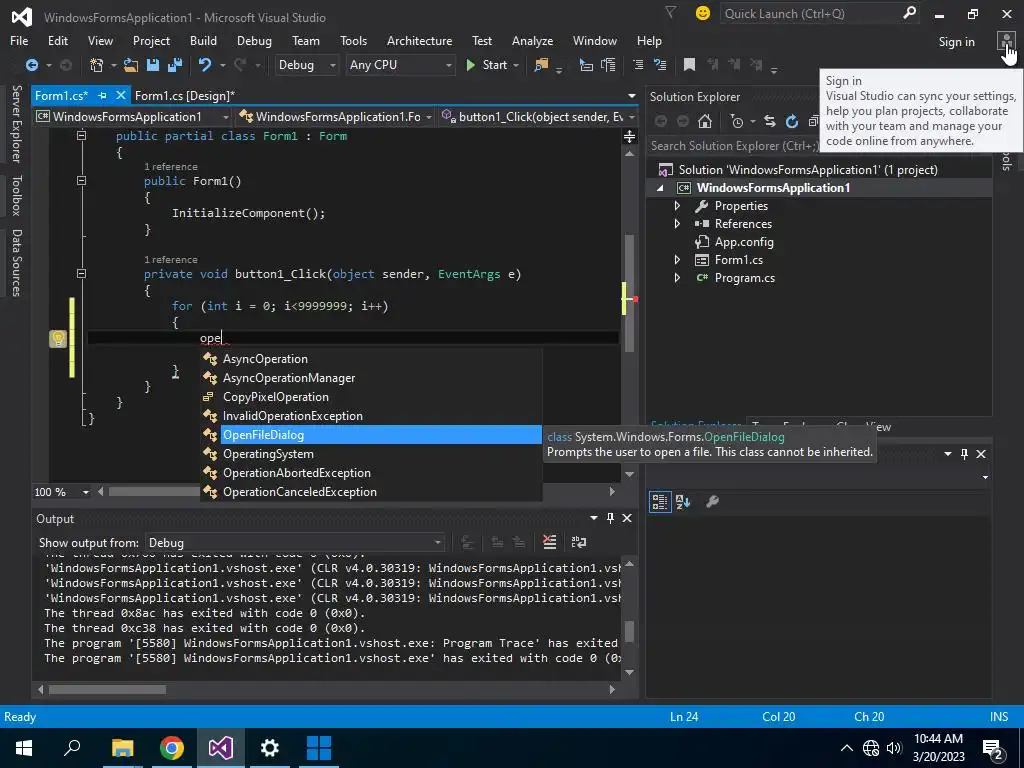The image size is (1024, 768).
Task: Sort properties alphabetically with A-Z icon
Action: coord(683,502)
